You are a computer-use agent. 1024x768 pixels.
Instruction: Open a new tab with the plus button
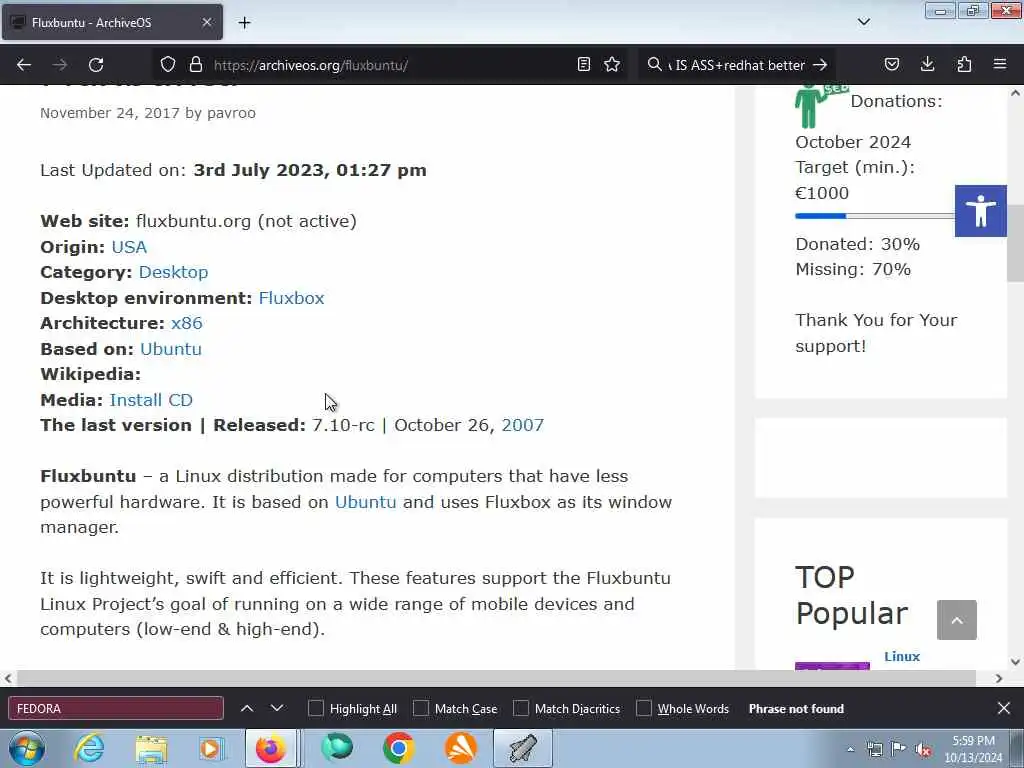[244, 23]
